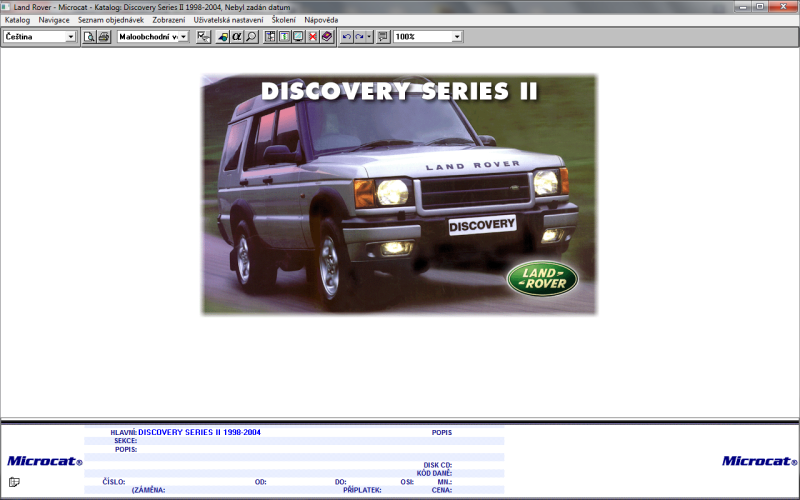This screenshot has height=500, width=800.
Task: Open the Seznam objednávek menu
Action: click(x=111, y=20)
